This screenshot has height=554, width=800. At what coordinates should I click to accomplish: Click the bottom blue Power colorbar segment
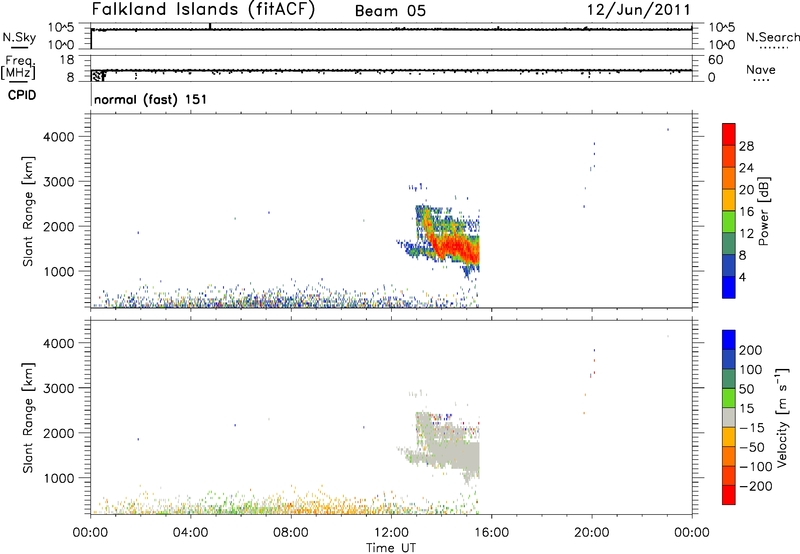[729, 287]
